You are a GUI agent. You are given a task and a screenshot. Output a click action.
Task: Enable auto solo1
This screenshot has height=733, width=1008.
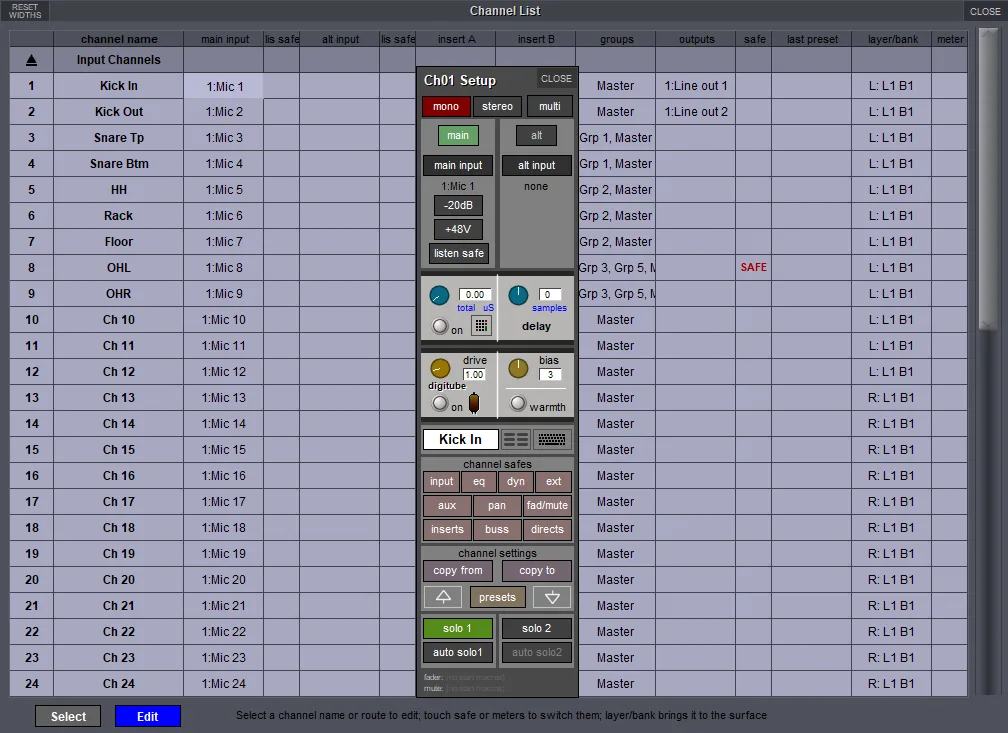pyautogui.click(x=457, y=652)
